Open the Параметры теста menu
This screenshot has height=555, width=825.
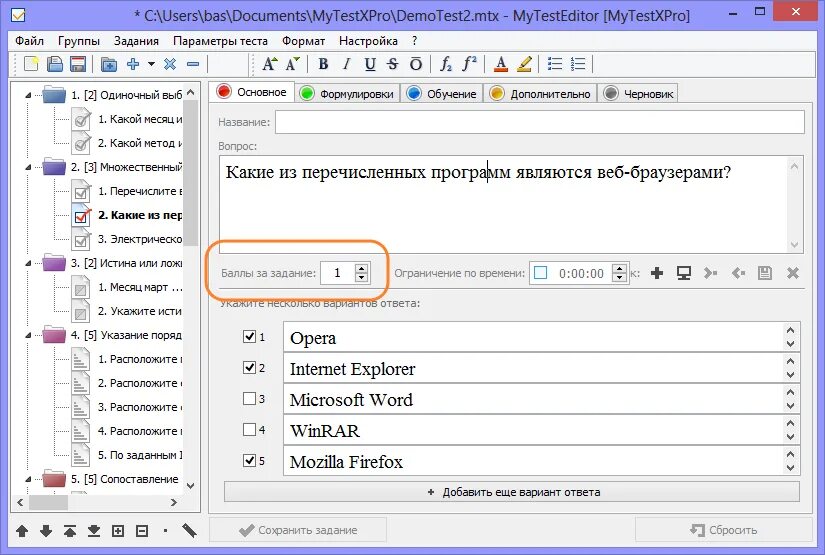pos(220,41)
